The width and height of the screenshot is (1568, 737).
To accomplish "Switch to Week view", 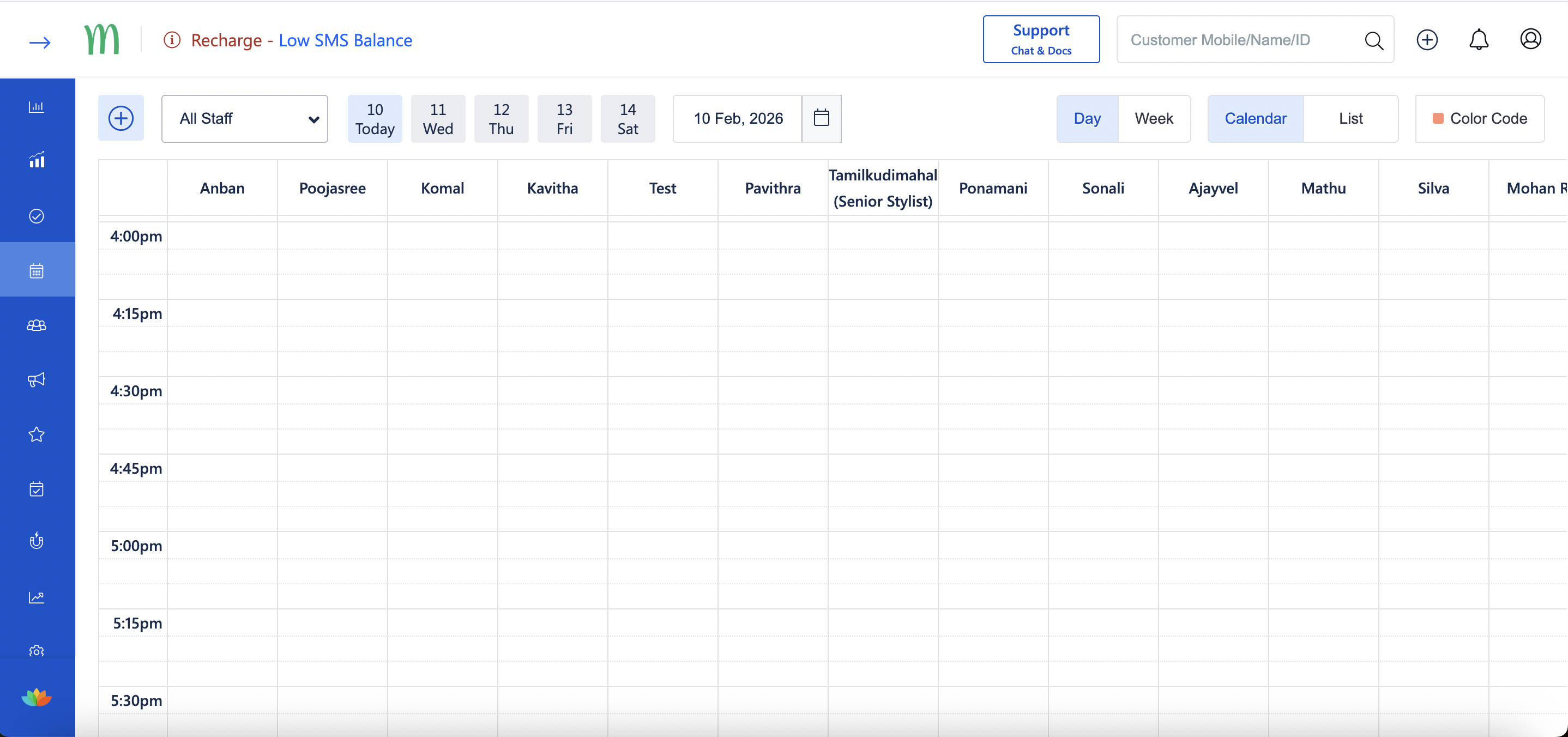I will point(1154,118).
